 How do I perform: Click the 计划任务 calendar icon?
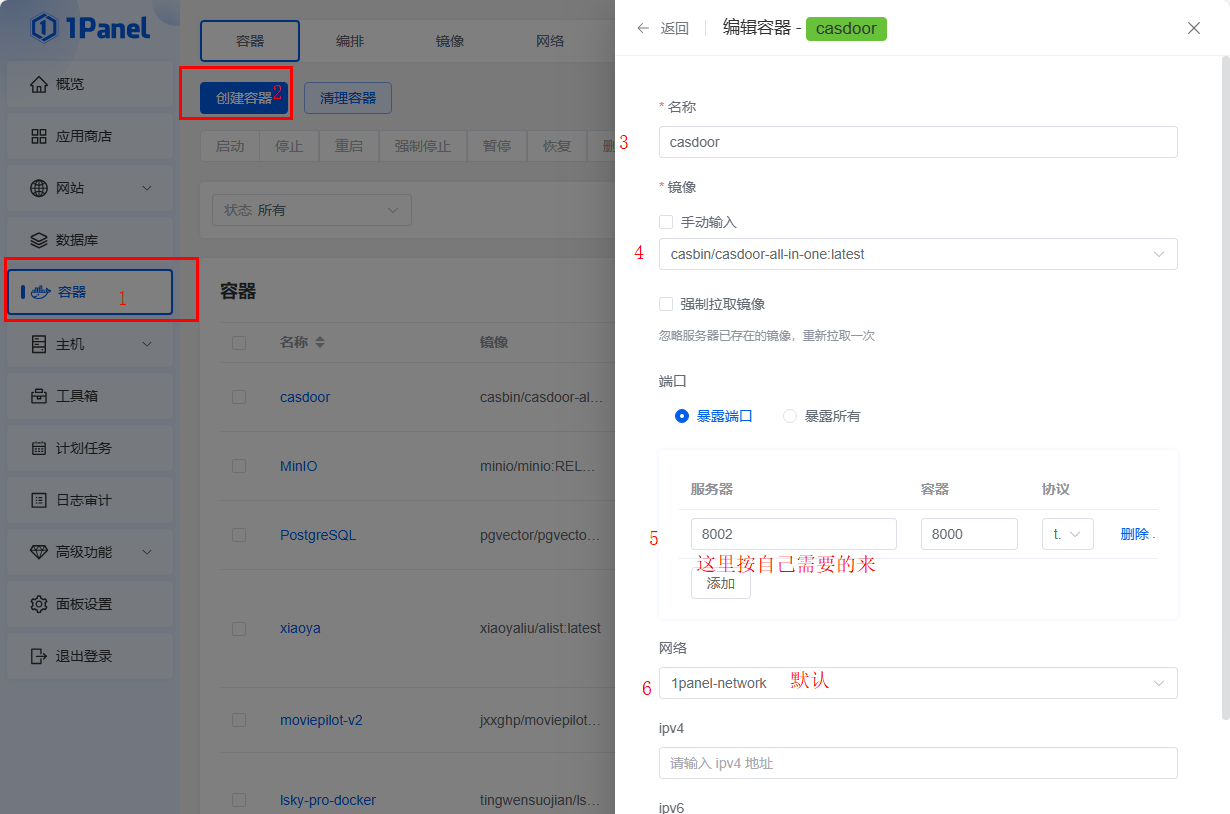(39, 448)
